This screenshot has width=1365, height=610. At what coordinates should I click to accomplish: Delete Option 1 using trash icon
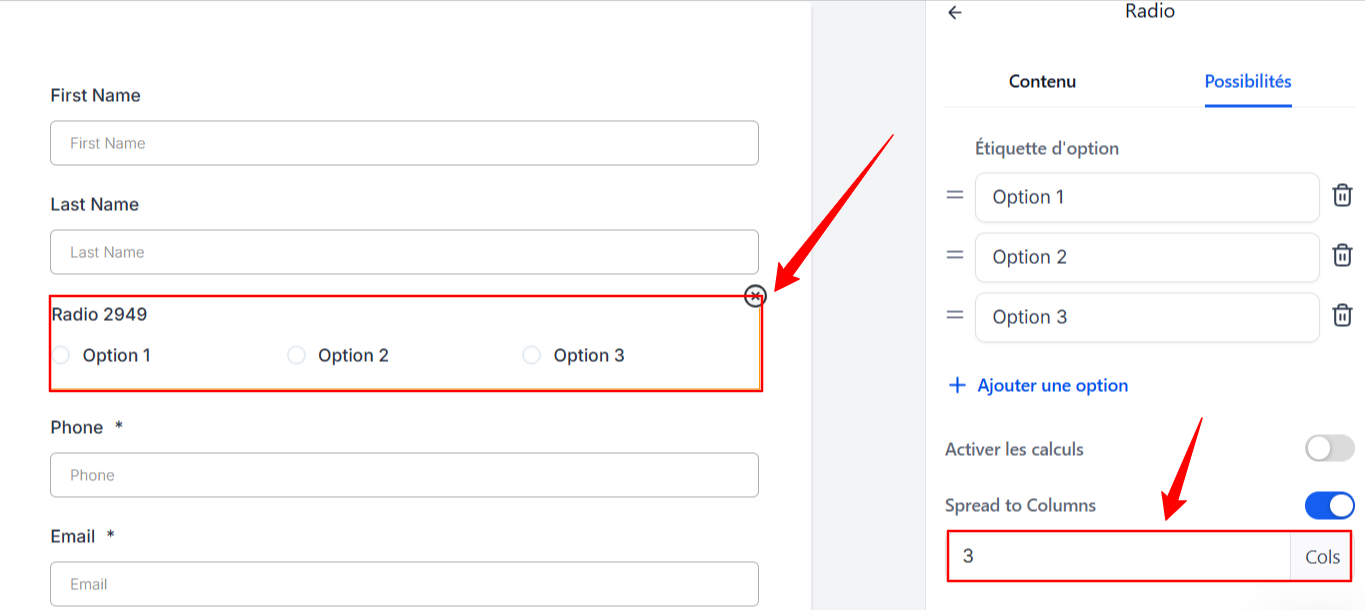[x=1342, y=196]
